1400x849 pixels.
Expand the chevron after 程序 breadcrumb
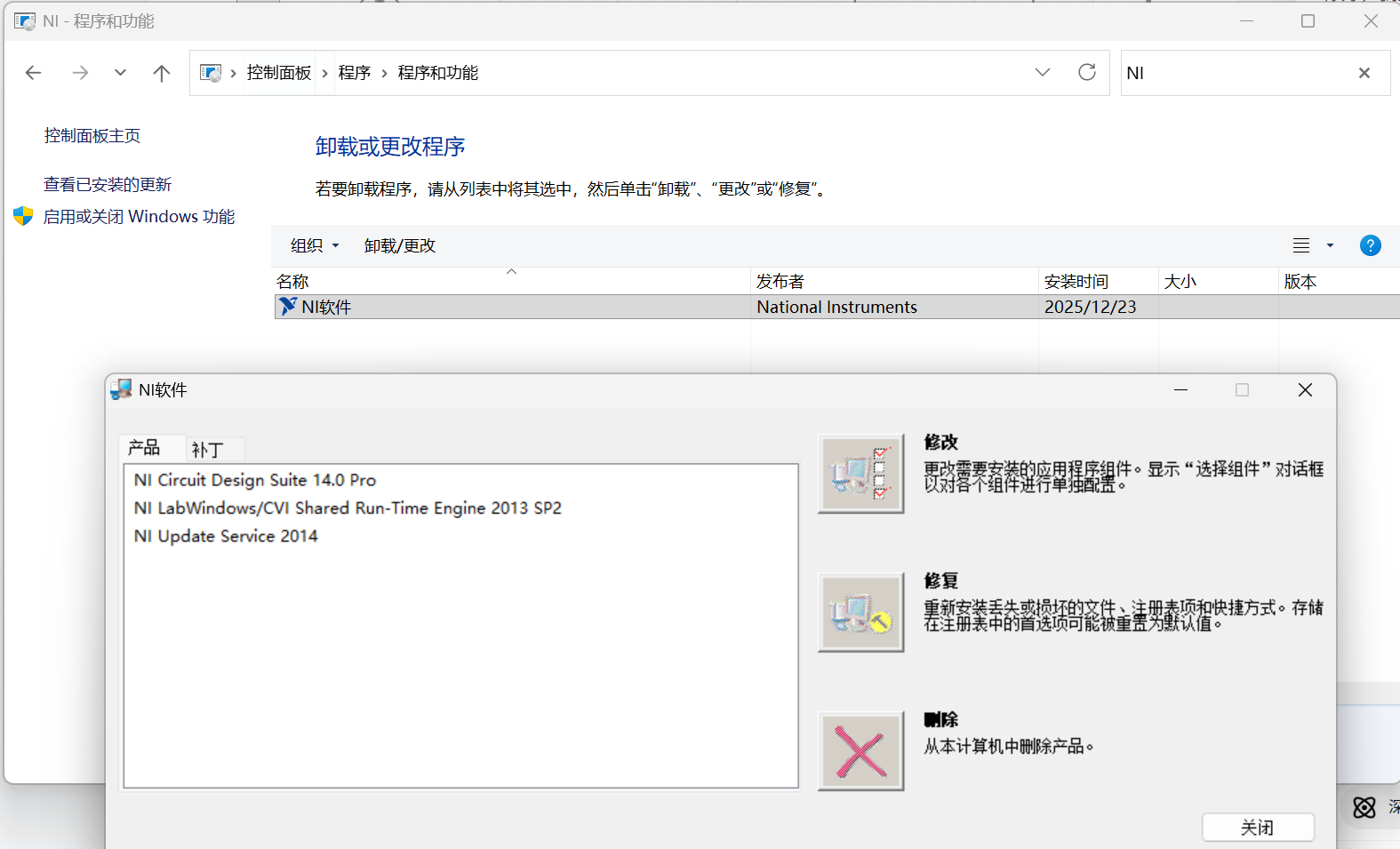click(x=385, y=73)
